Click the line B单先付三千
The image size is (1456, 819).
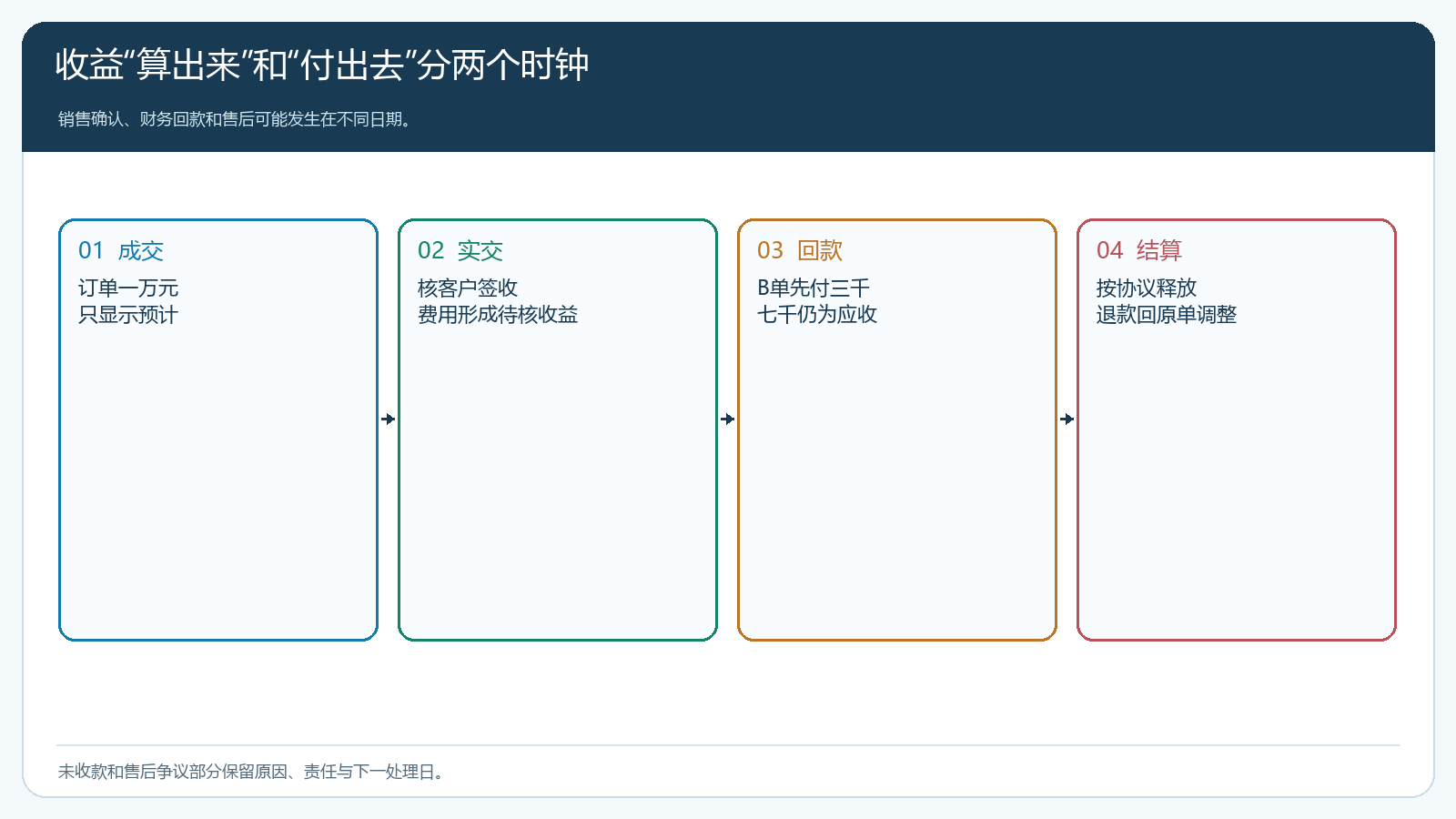coord(814,288)
